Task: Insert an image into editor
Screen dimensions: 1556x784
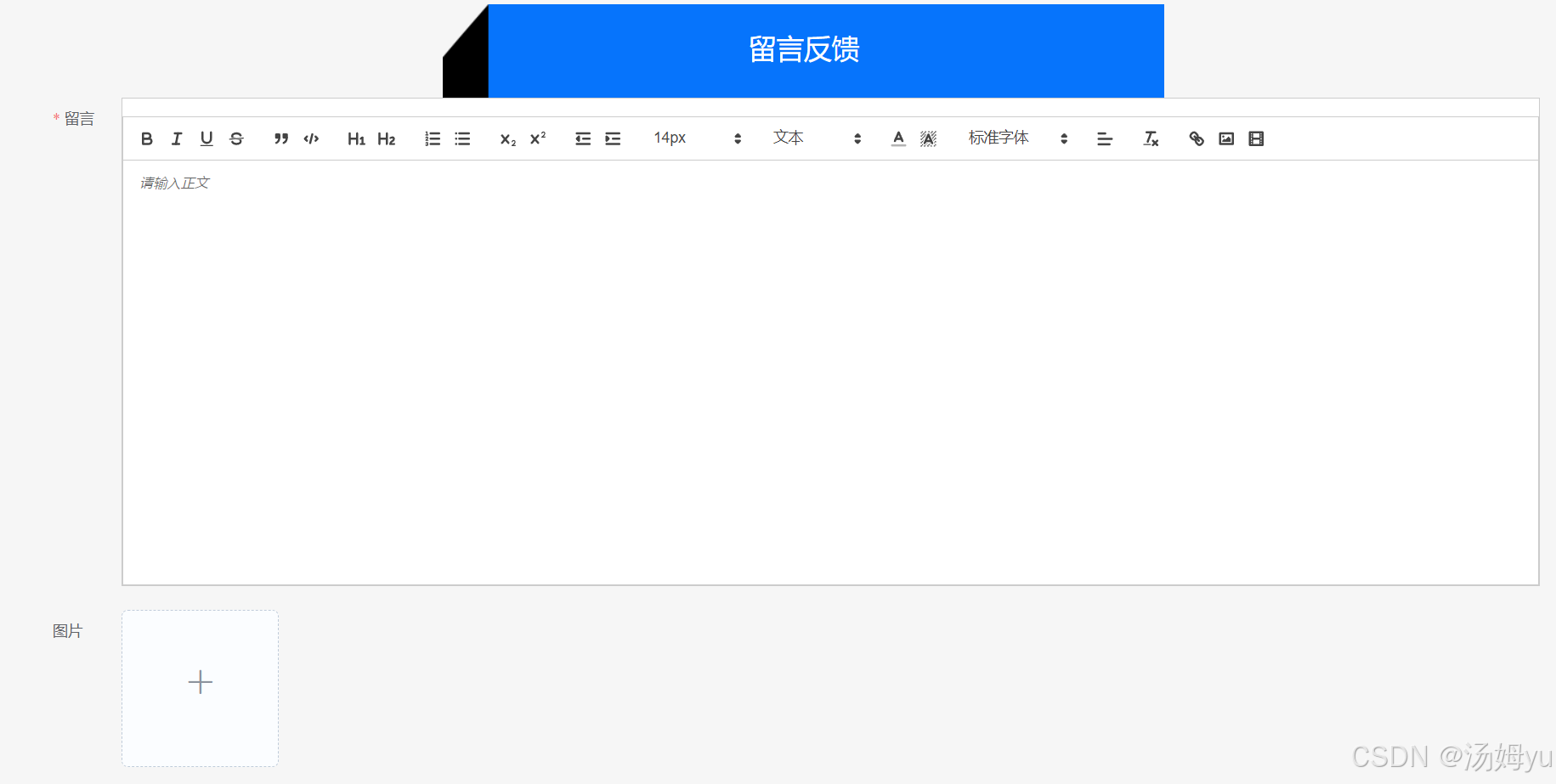Action: tap(1226, 138)
